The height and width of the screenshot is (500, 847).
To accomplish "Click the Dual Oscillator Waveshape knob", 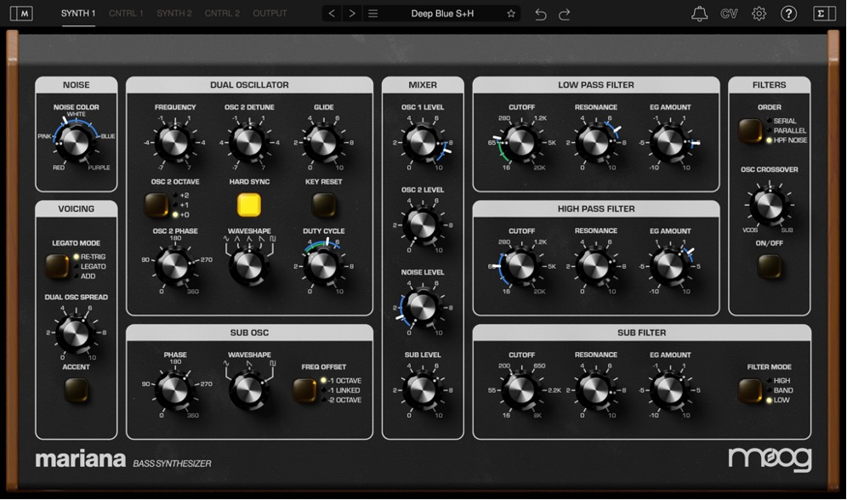I will tap(248, 266).
